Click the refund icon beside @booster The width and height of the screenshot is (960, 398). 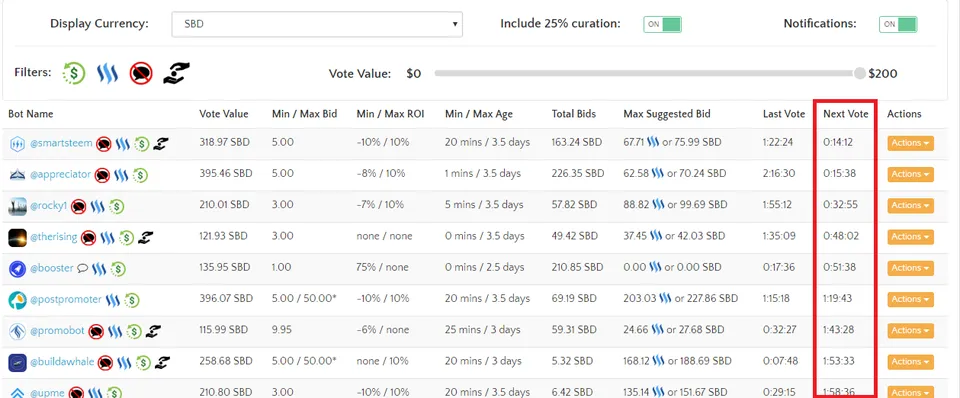point(118,269)
